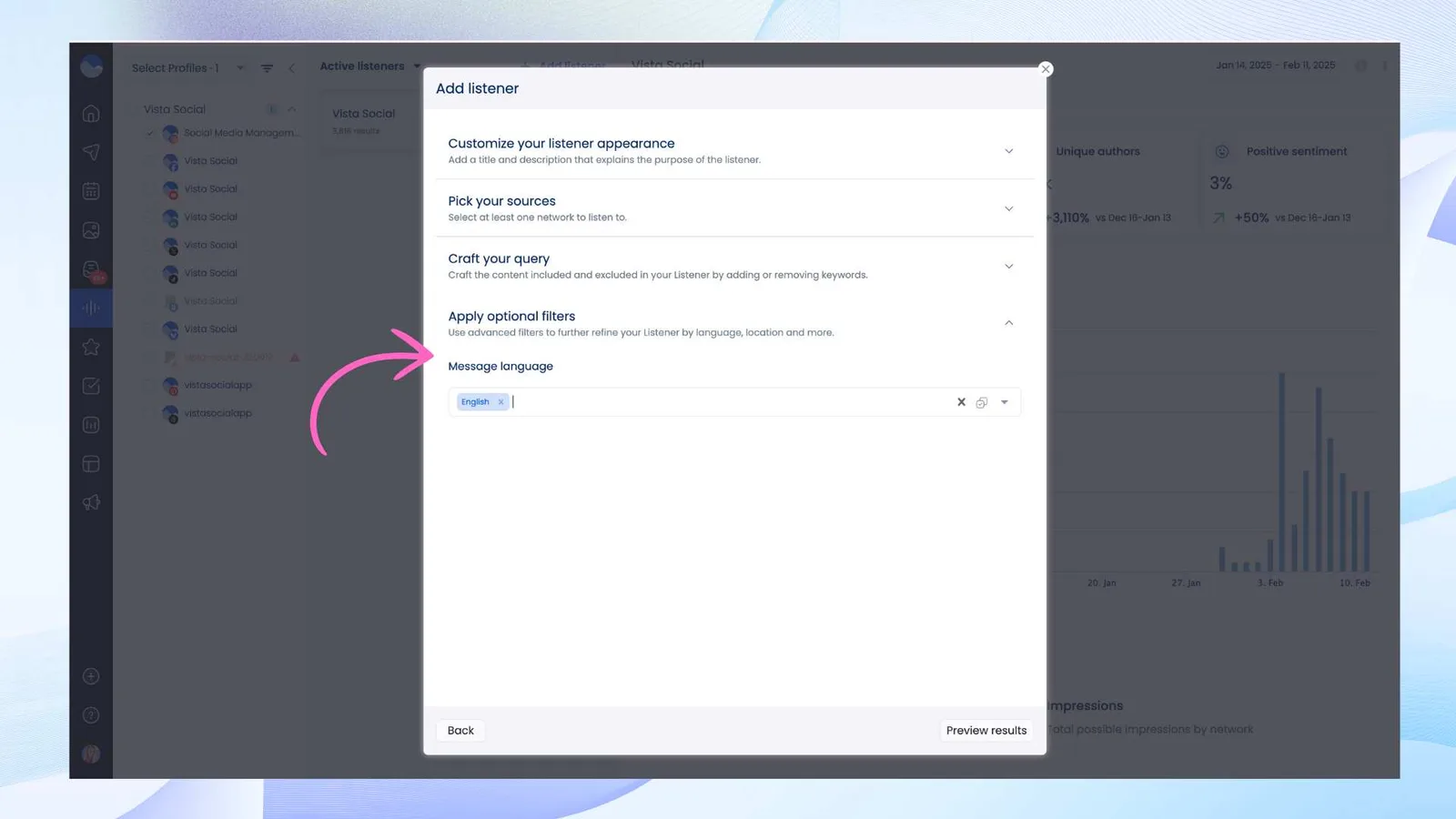Screen dimensions: 1456x819
Task: Click the select-all icon in language field
Action: point(981,402)
